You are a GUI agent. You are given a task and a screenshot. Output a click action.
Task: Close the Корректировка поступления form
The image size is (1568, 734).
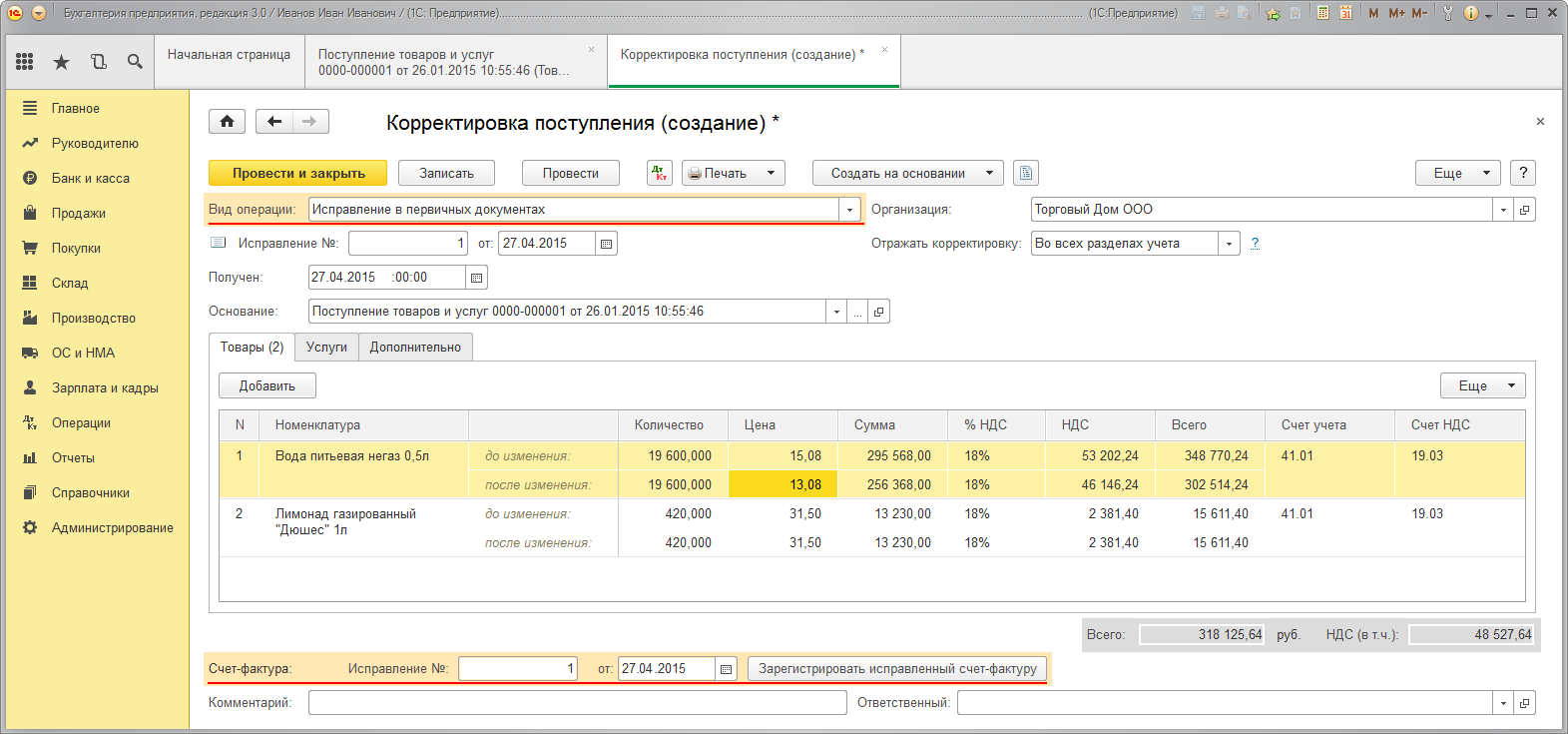[1540, 122]
